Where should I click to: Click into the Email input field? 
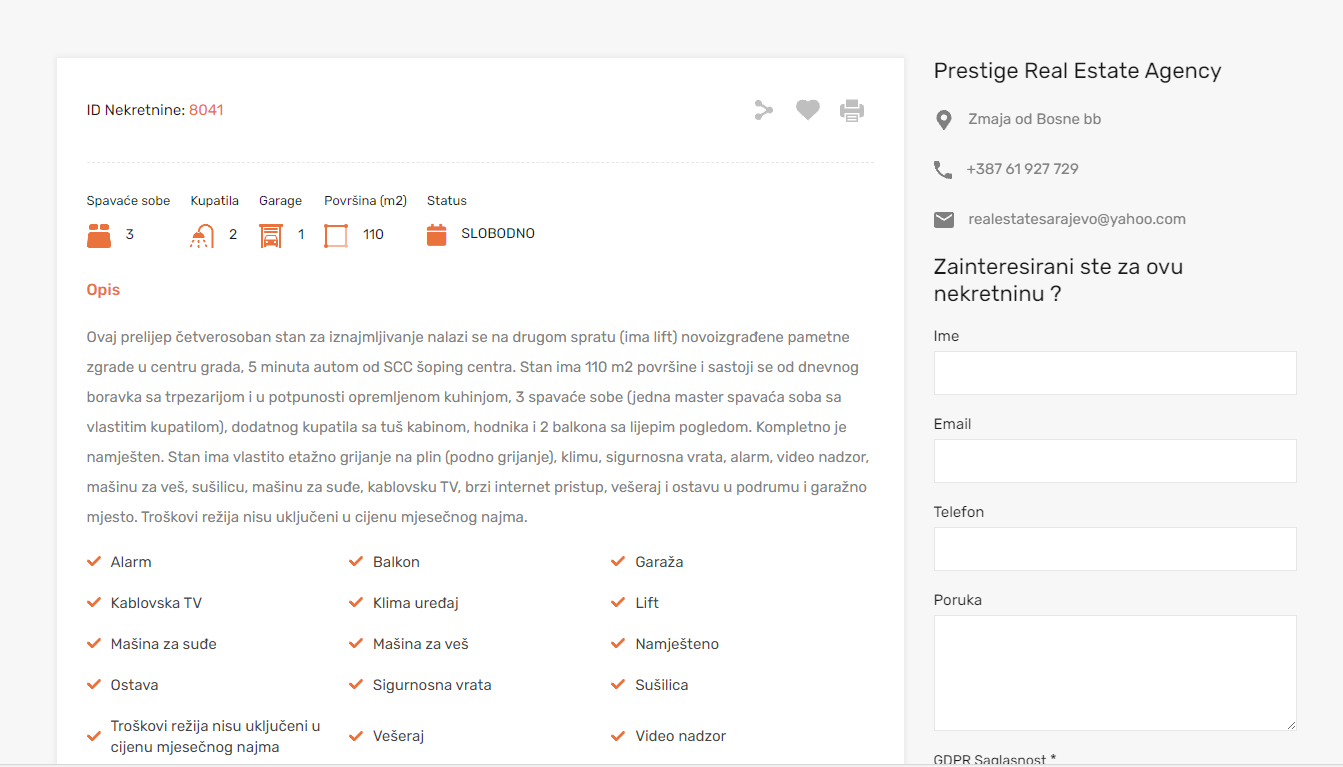click(1115, 461)
